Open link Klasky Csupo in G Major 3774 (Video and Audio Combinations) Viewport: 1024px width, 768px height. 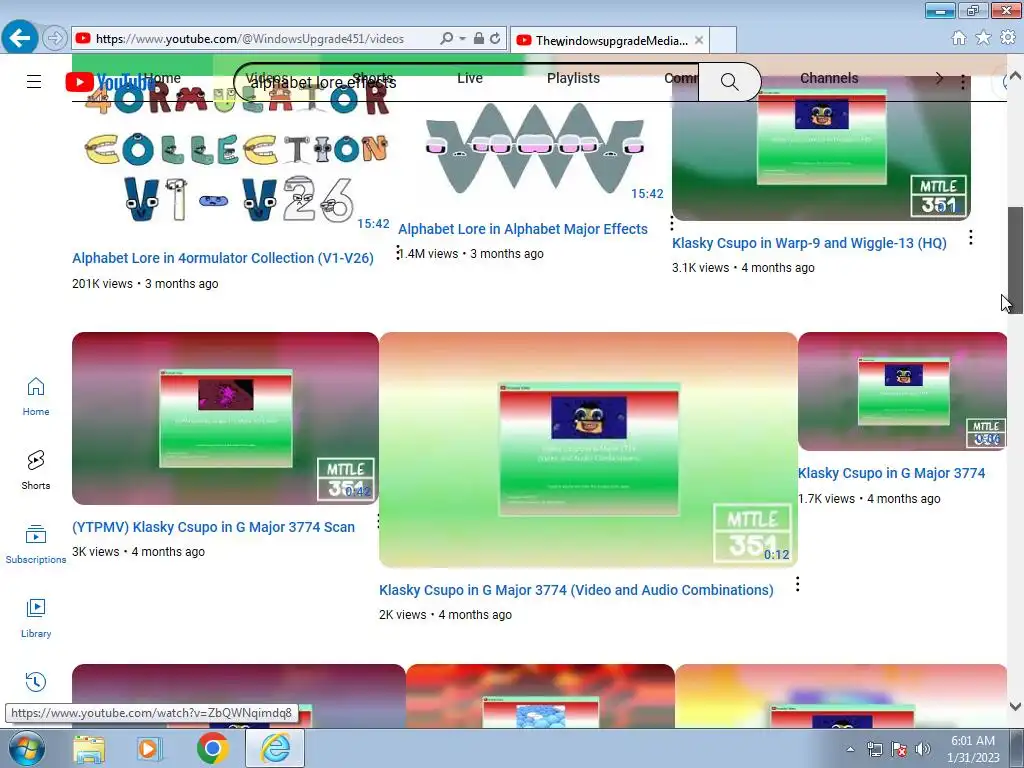[x=576, y=590]
